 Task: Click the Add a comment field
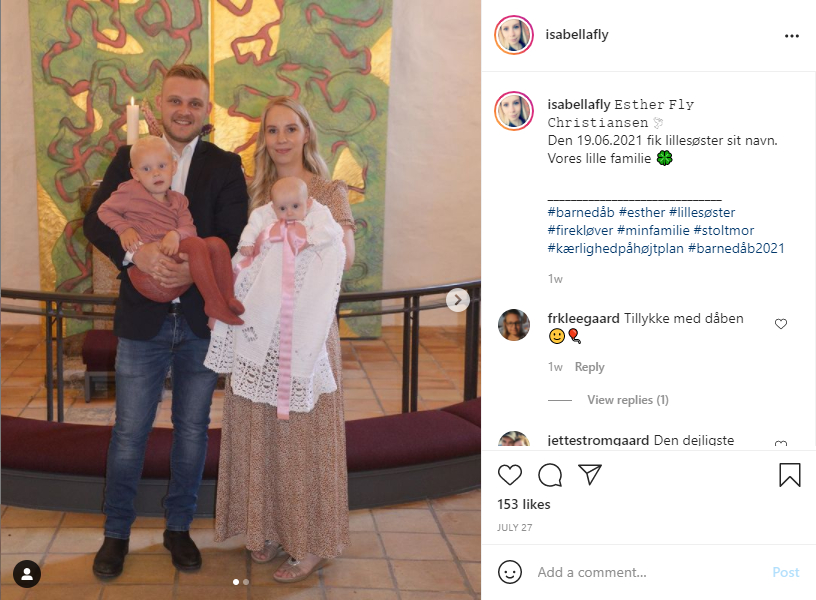pos(648,572)
